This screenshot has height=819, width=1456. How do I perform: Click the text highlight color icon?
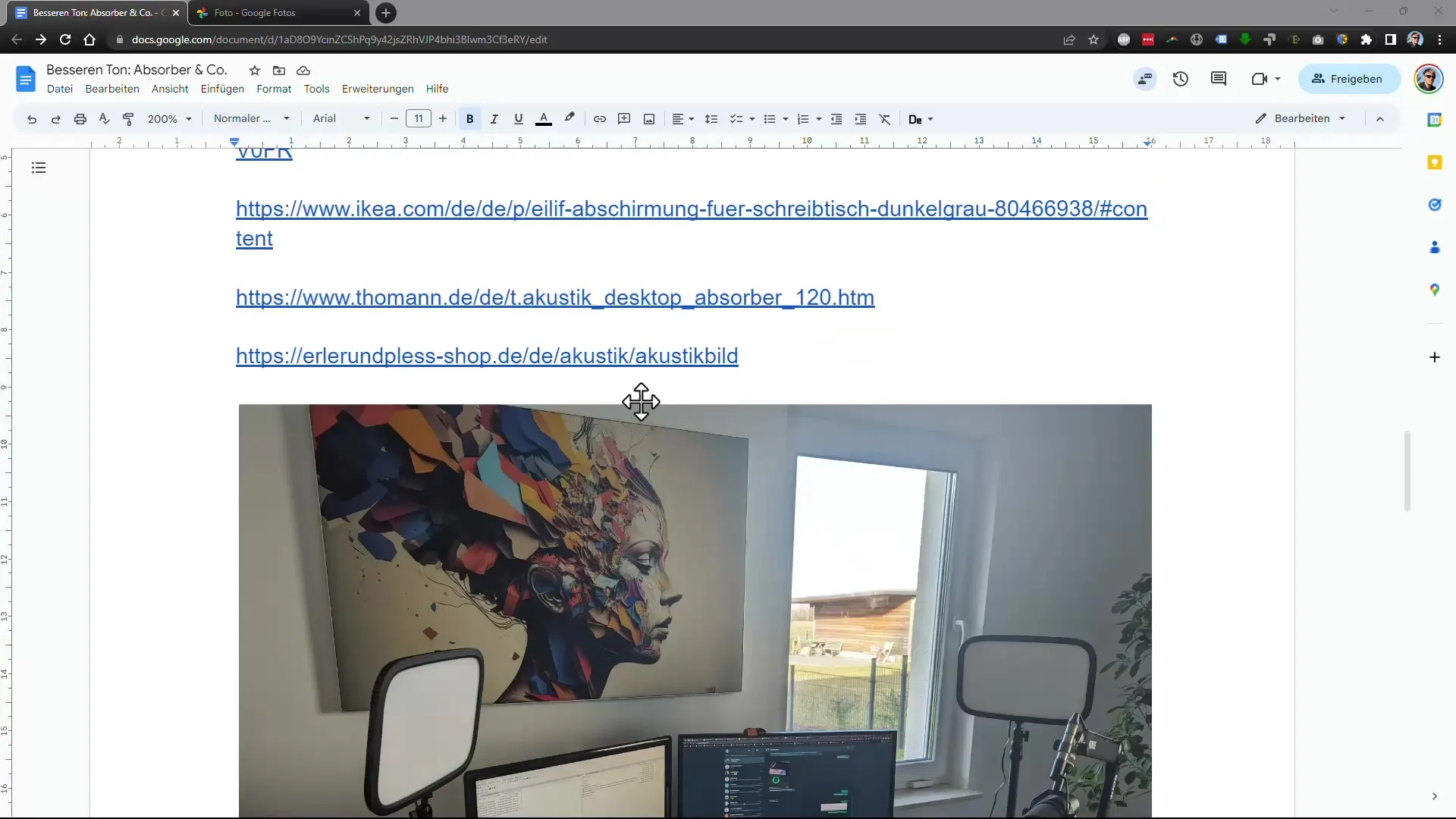pyautogui.click(x=570, y=119)
